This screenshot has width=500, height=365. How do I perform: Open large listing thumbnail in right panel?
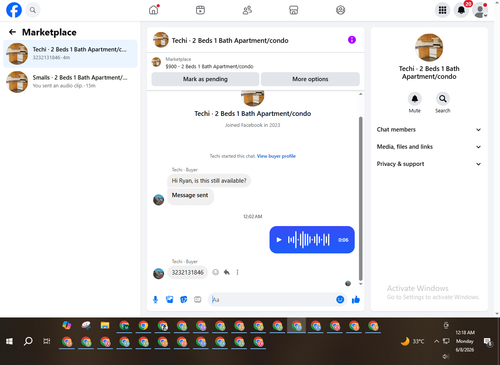(x=429, y=47)
